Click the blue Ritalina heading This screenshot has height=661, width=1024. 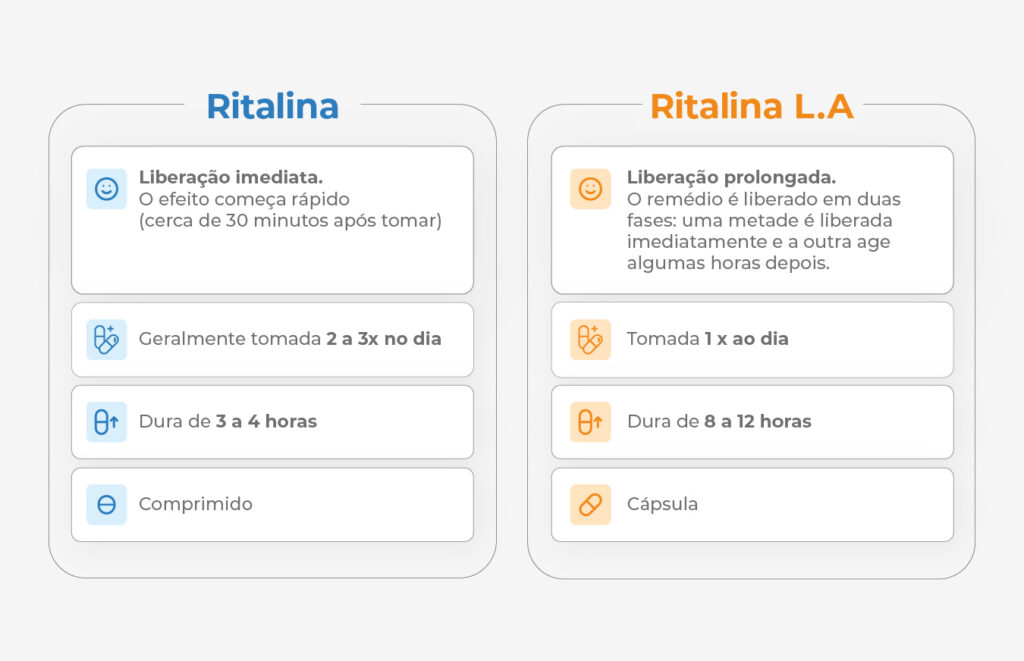tap(272, 106)
